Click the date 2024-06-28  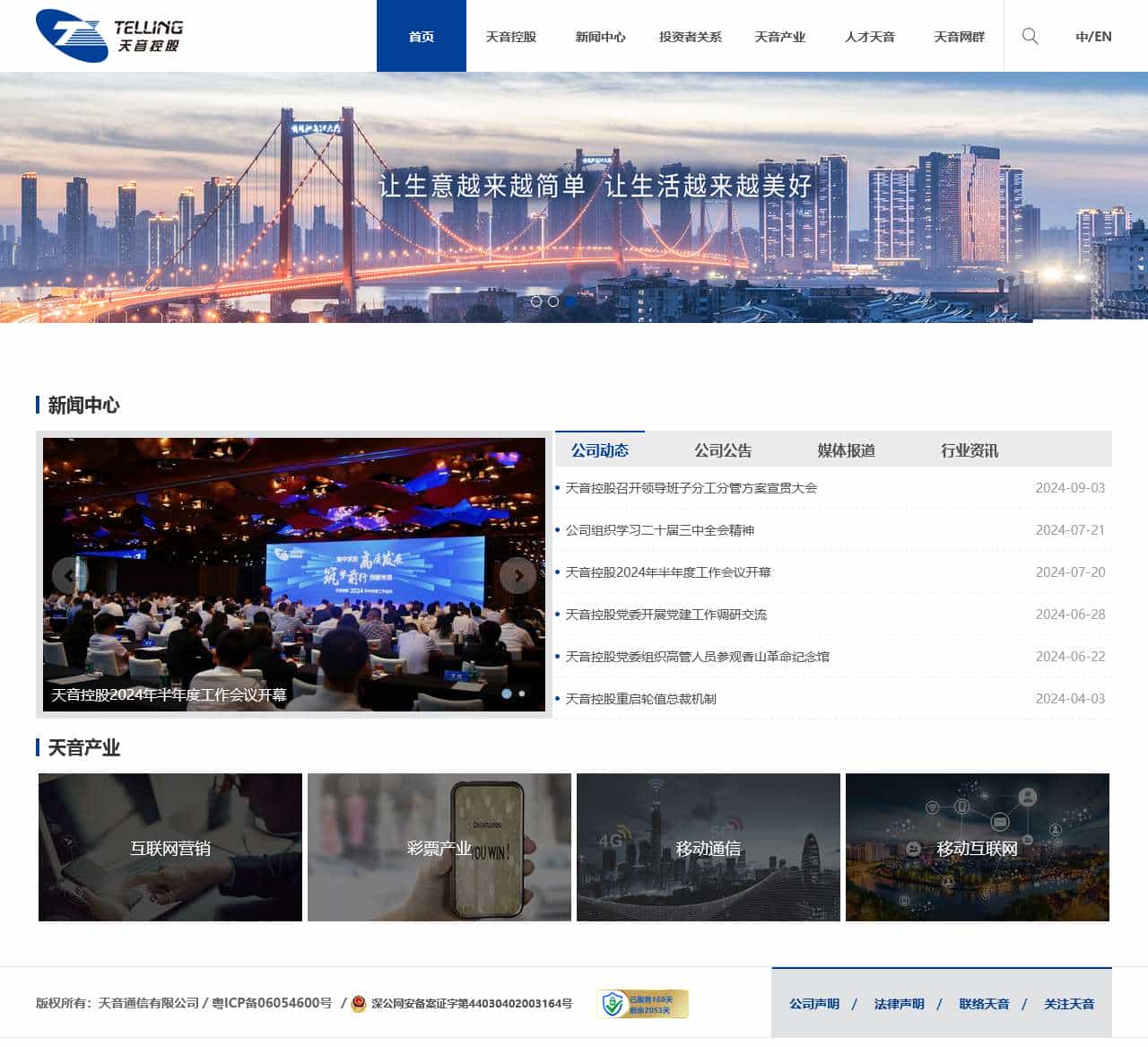click(x=1070, y=615)
